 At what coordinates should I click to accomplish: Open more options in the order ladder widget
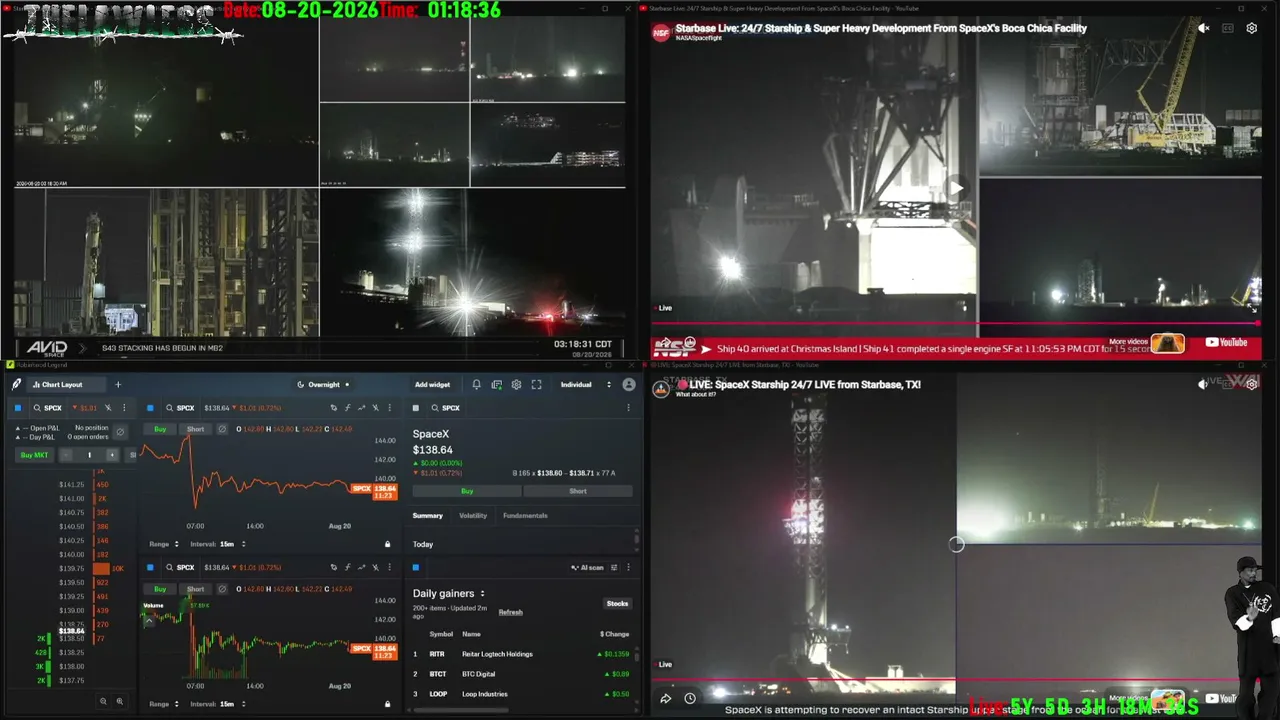click(x=124, y=408)
